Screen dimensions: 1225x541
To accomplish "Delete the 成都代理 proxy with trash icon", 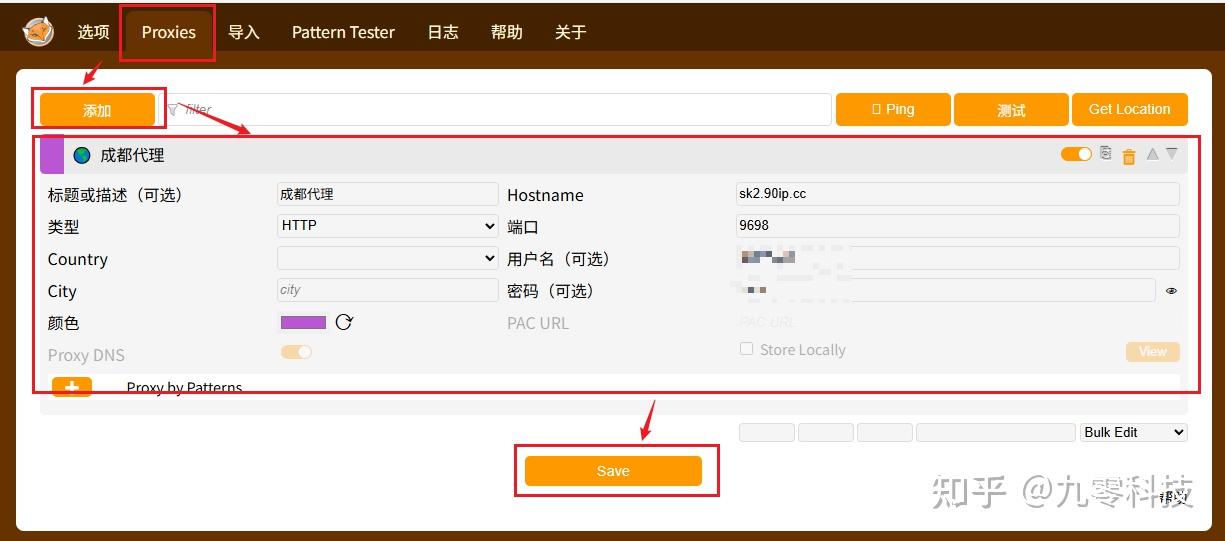I will pyautogui.click(x=1129, y=156).
